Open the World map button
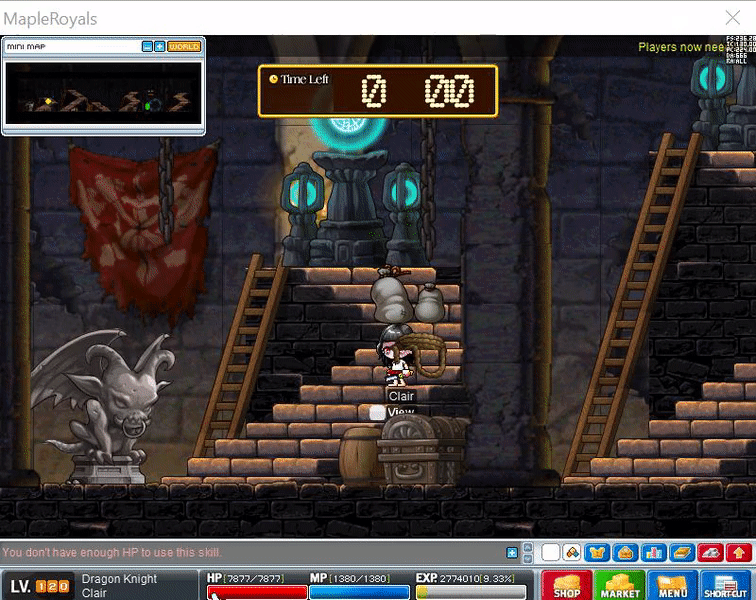The height and width of the screenshot is (600, 756). pos(184,46)
